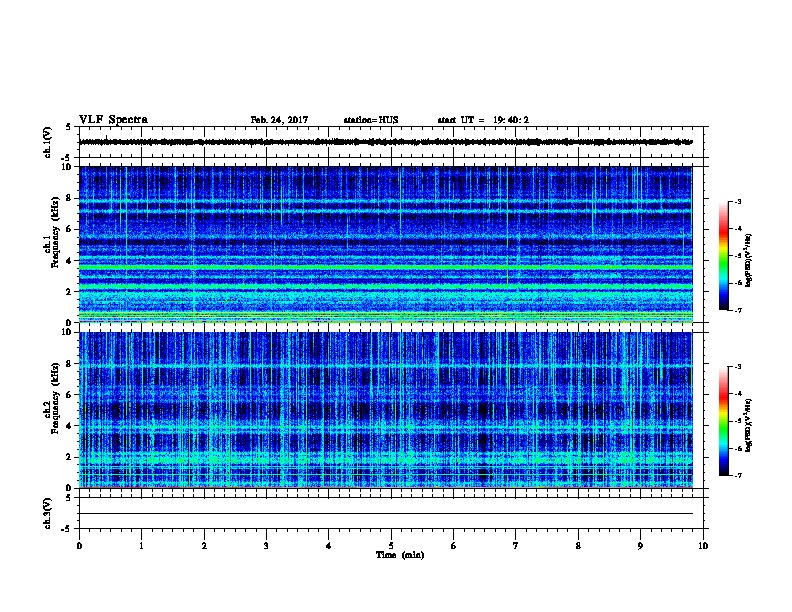Click the "VLF Spectra" plot title
Screen dimensions: 792x612
pos(113,120)
